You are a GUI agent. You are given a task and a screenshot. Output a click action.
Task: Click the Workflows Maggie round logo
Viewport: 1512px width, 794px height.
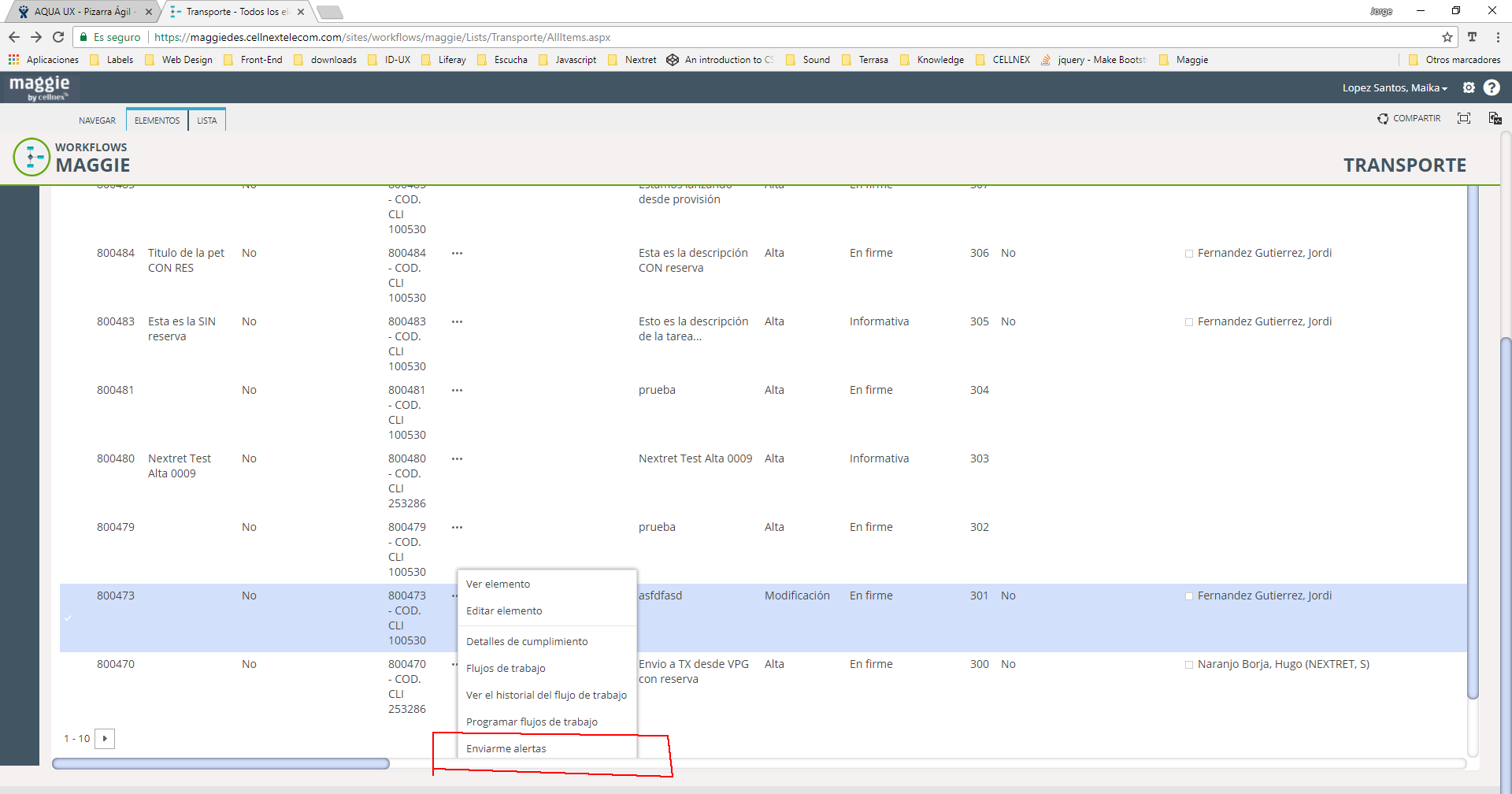[31, 157]
